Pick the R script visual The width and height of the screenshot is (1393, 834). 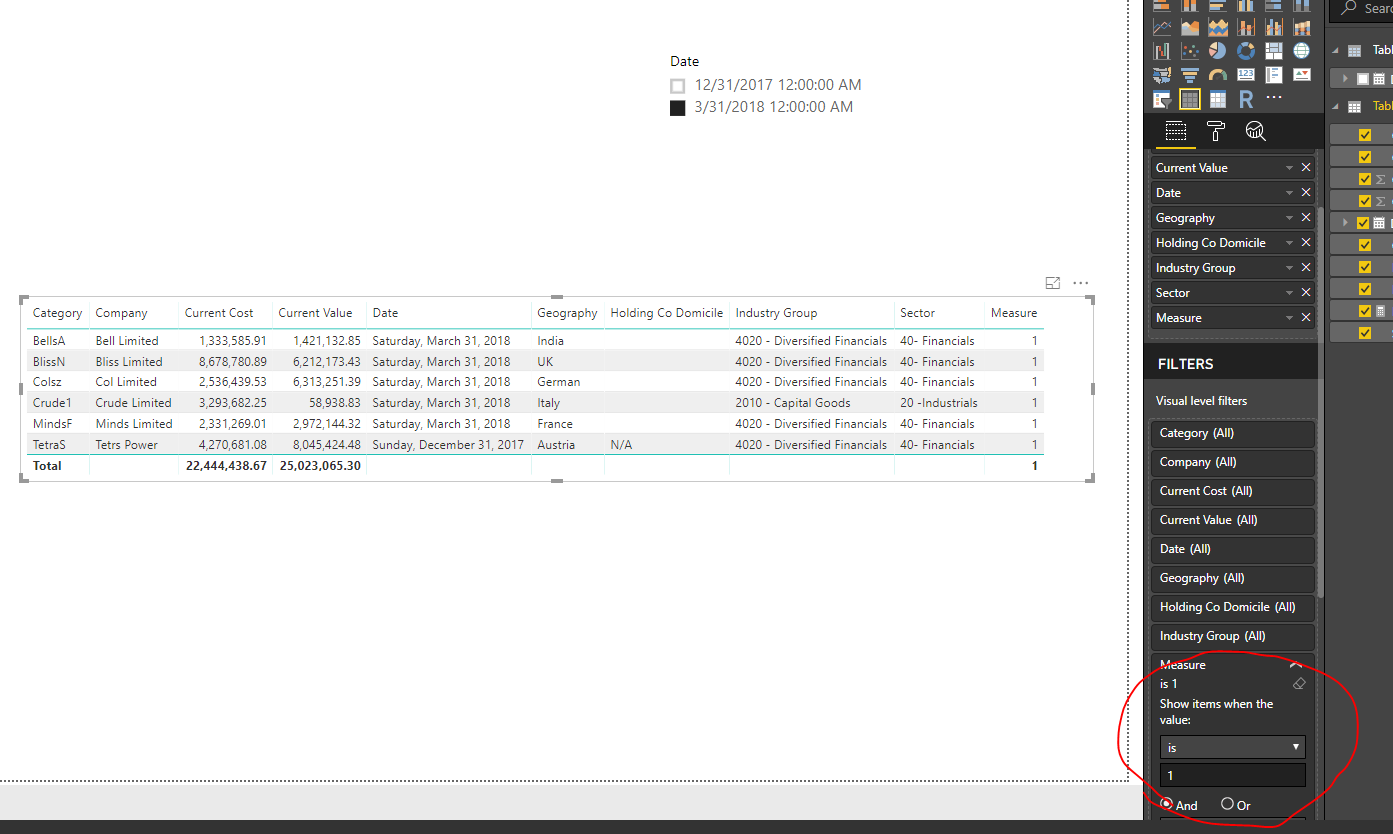click(1246, 99)
